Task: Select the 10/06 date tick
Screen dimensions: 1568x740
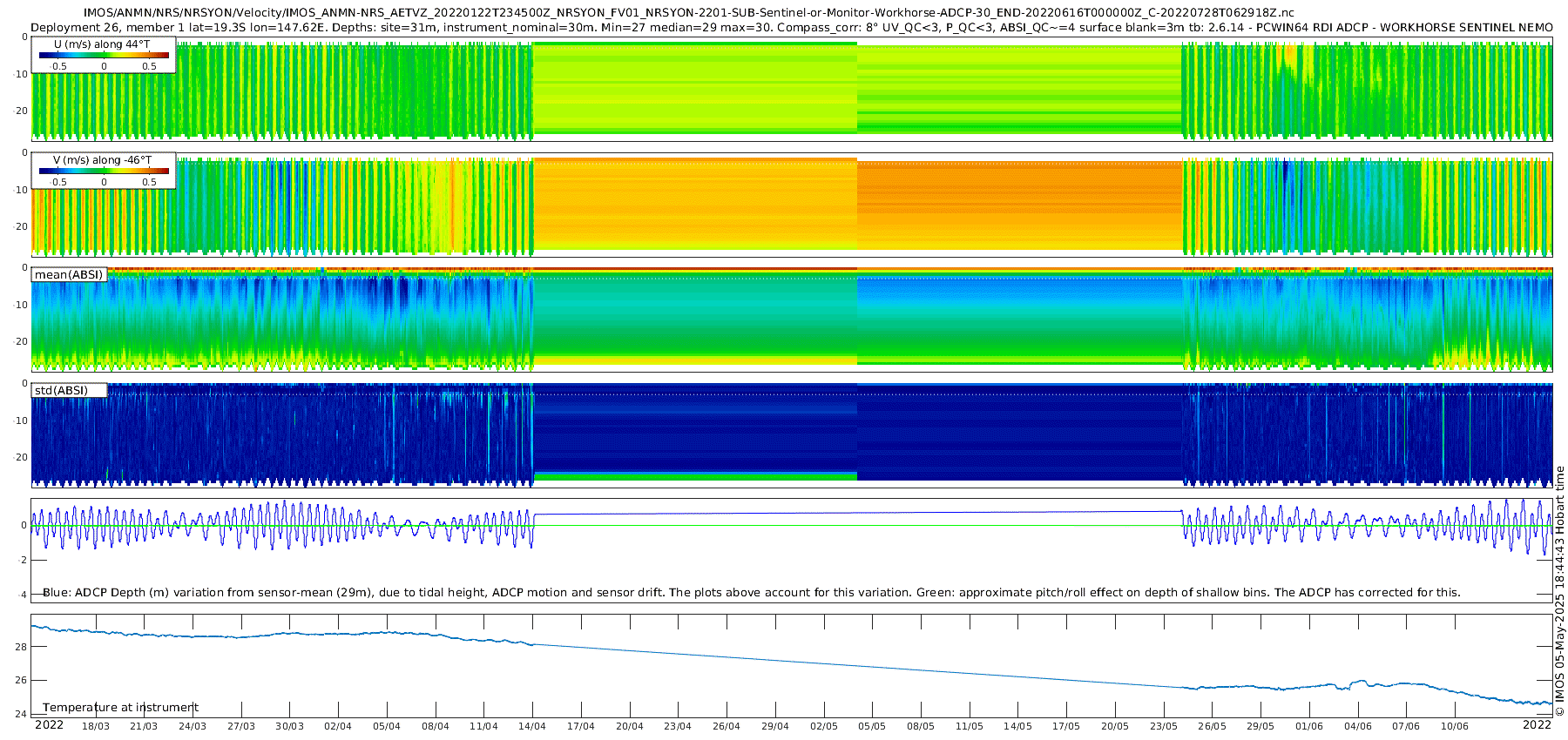Action: pos(1454,726)
